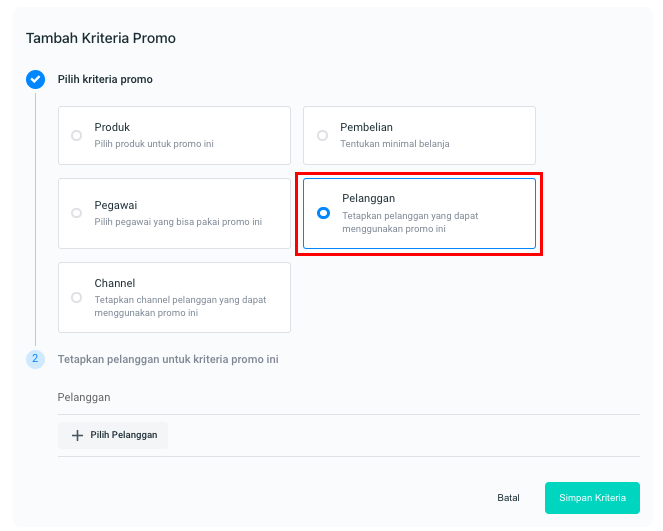This screenshot has width=663, height=531.
Task: Save with the Simpan Kriteria button
Action: [592, 498]
